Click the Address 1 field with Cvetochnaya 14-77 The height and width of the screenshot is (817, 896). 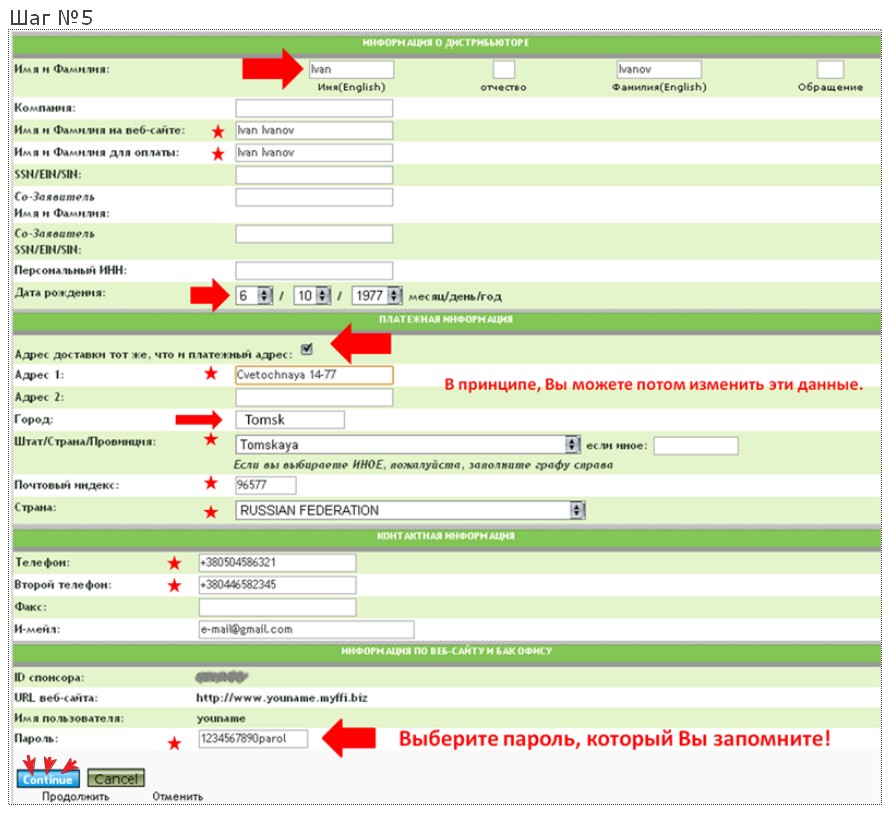pyautogui.click(x=314, y=375)
